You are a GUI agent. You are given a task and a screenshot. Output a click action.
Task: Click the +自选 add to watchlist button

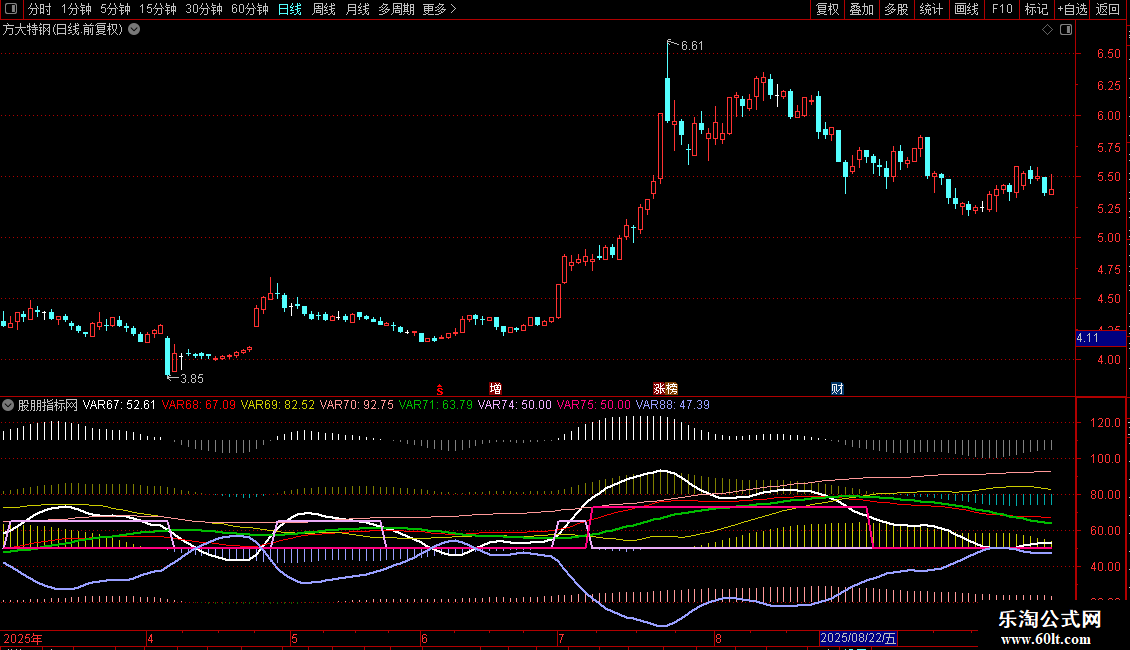coord(1071,9)
